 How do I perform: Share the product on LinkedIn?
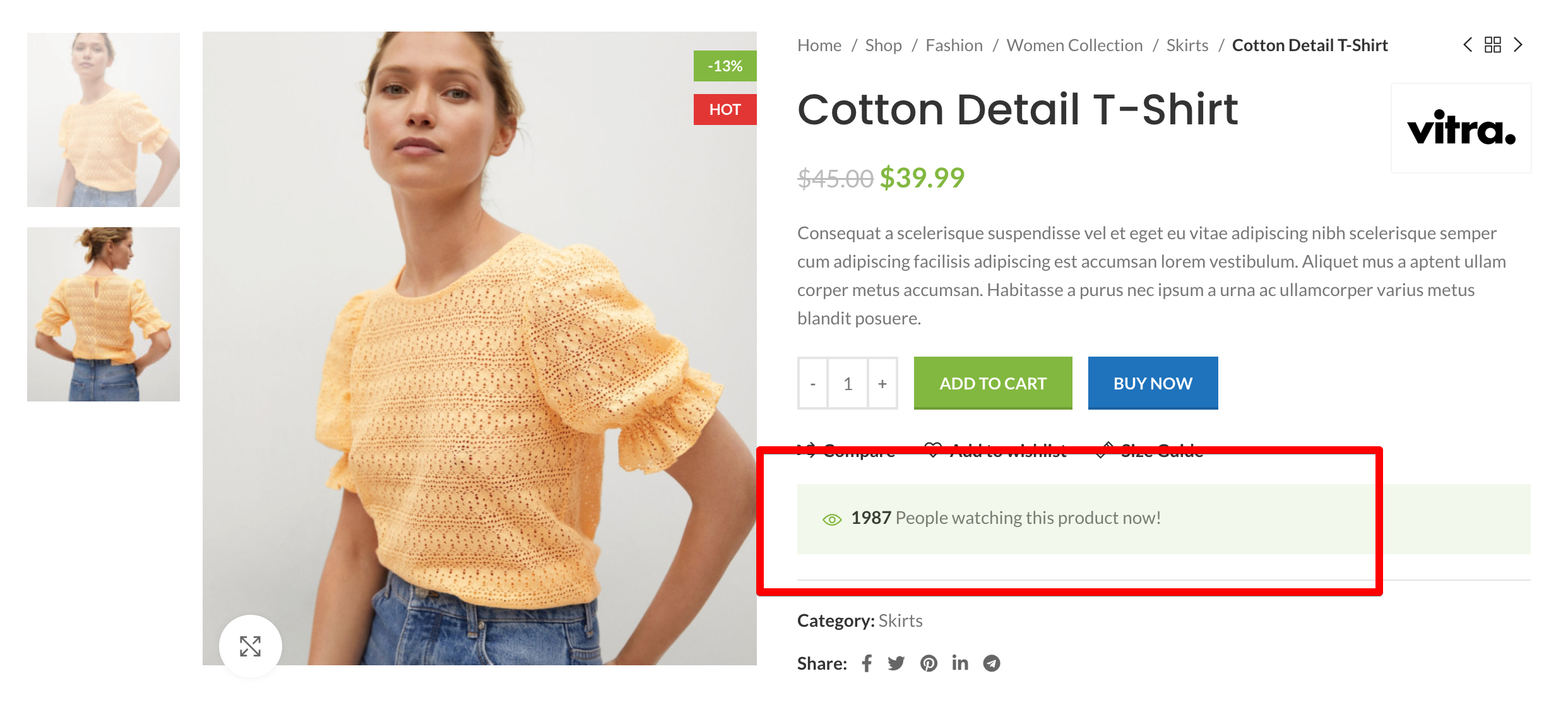[x=960, y=663]
